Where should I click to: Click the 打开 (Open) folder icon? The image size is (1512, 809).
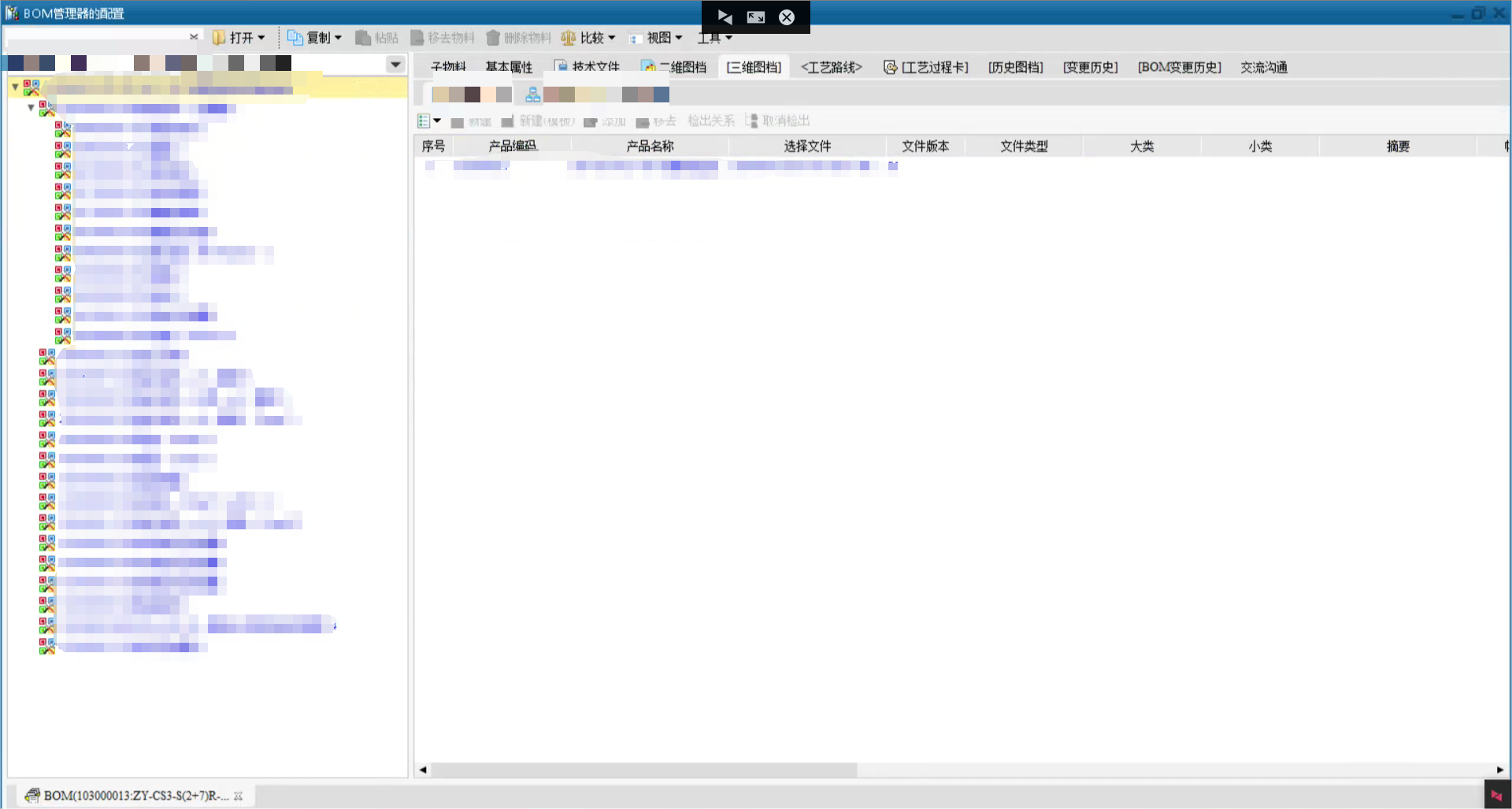tap(219, 38)
